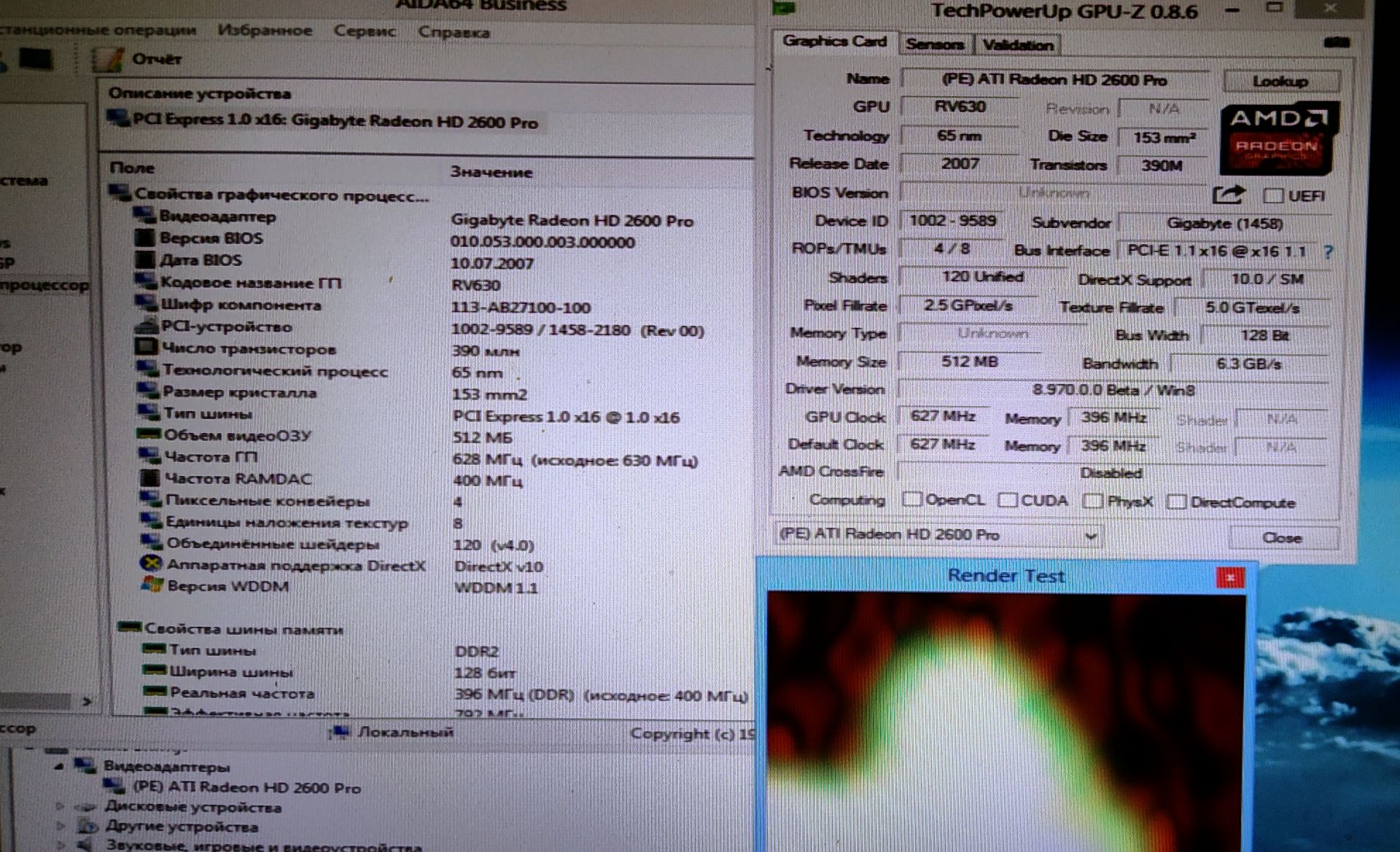Viewport: 1400px width, 852px height.
Task: Switch to the Sensors tab in GPU-Z
Action: click(x=935, y=44)
